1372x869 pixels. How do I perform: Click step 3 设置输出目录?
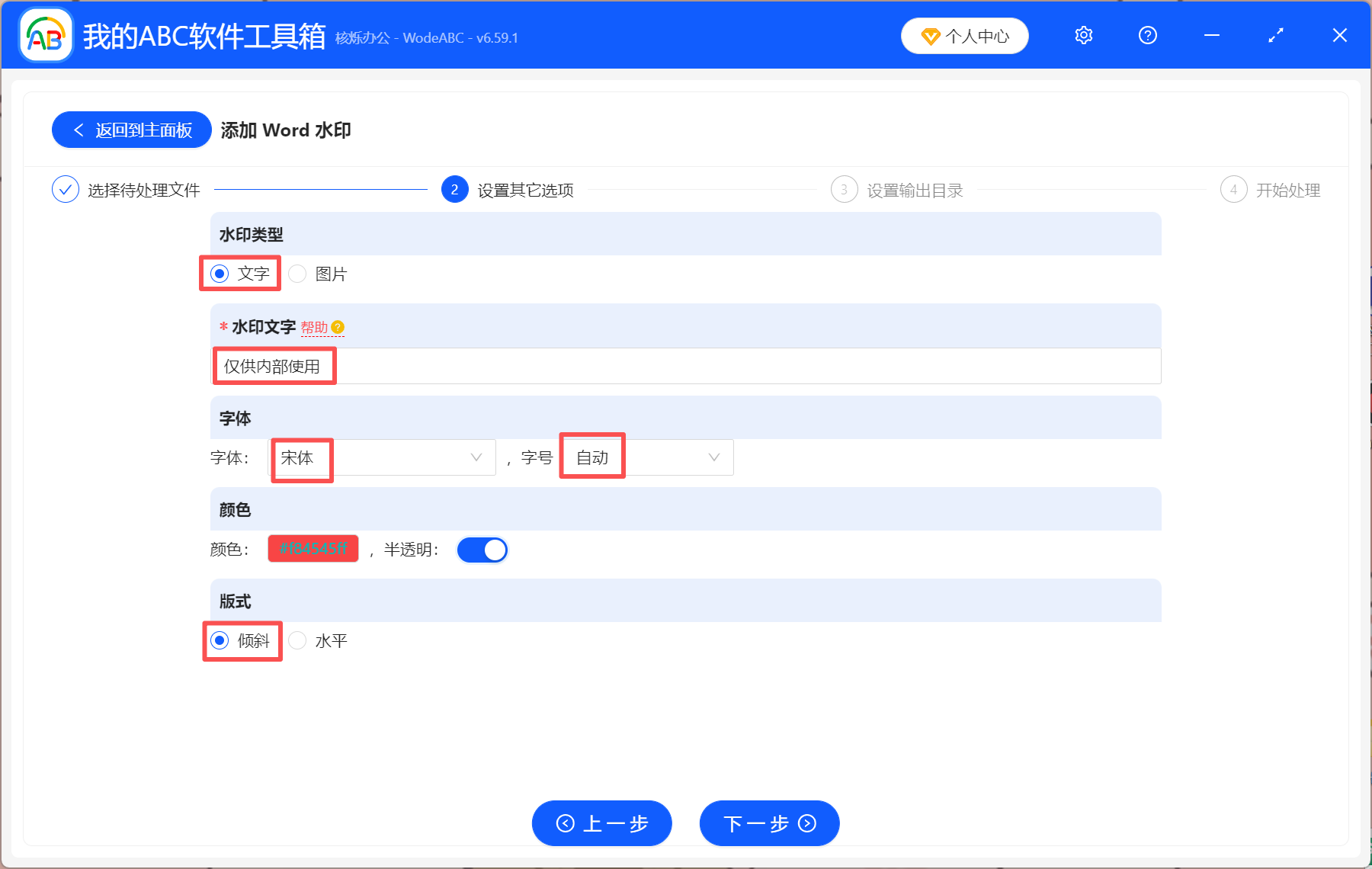pyautogui.click(x=844, y=189)
